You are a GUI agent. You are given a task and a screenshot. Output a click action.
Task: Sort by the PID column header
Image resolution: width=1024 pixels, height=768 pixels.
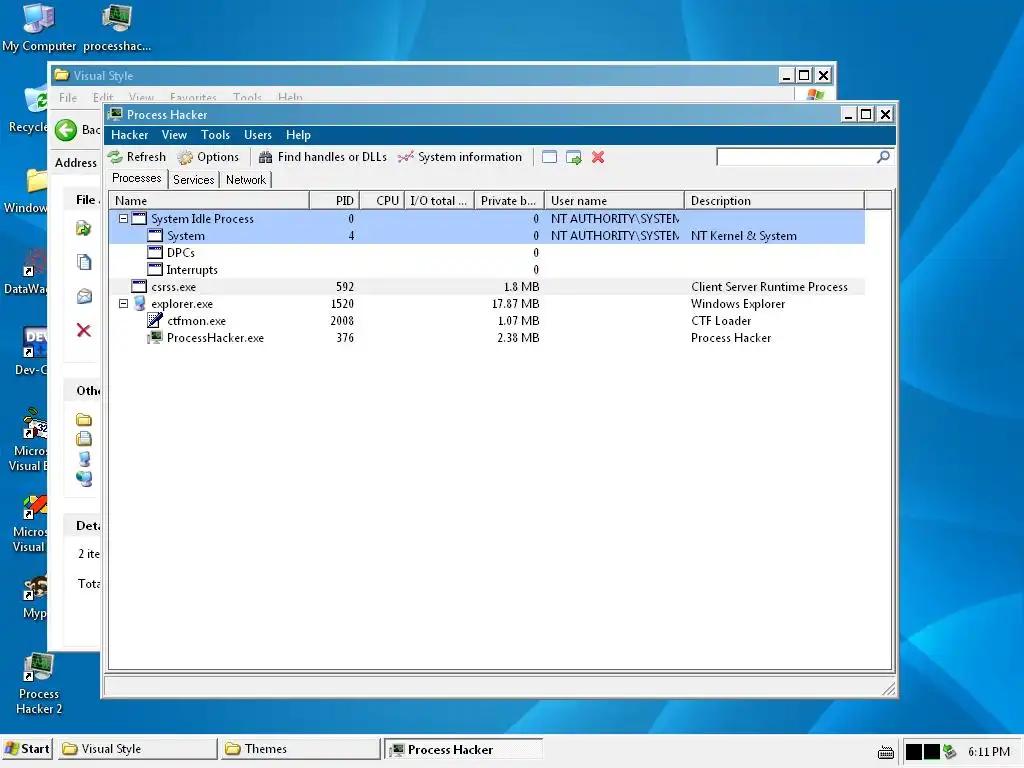click(334, 200)
